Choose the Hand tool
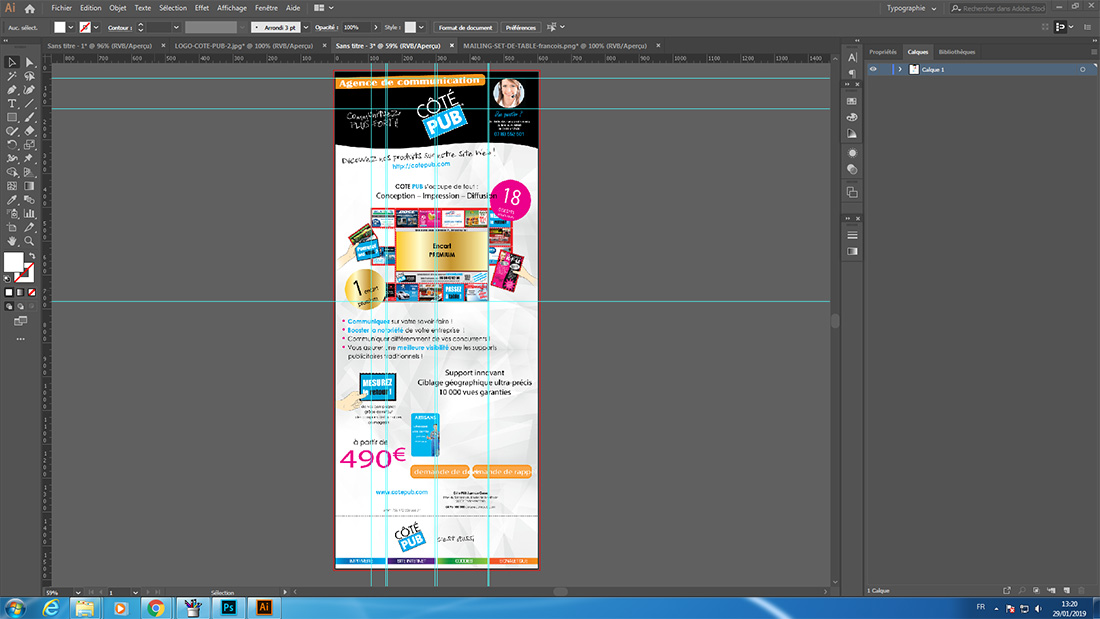Viewport: 1100px width, 619px height. (x=12, y=241)
